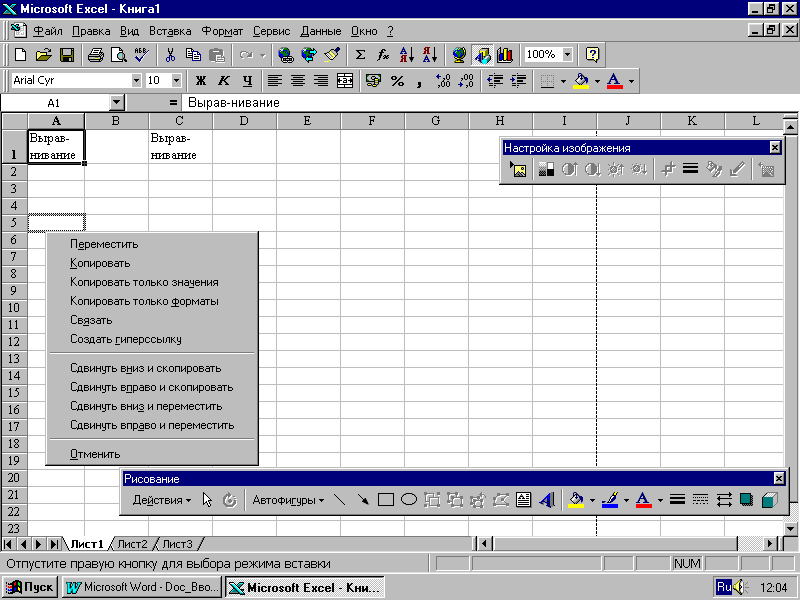Viewport: 800px width, 600px height.
Task: Create a new workbook with New icon
Action: pos(20,55)
